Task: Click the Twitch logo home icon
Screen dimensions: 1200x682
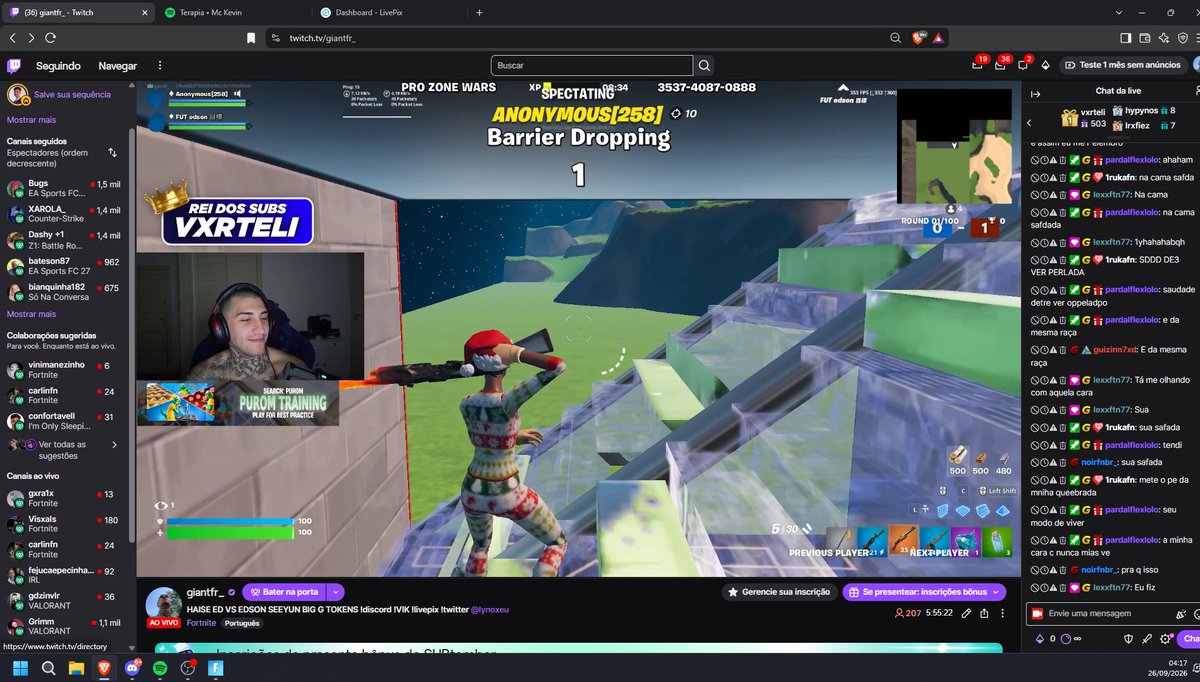Action: coord(15,66)
